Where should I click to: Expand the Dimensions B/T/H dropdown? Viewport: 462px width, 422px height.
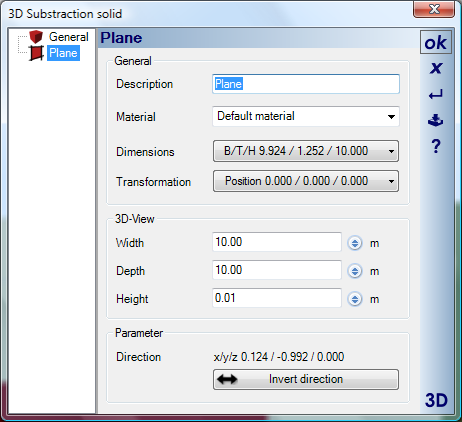[x=306, y=151]
